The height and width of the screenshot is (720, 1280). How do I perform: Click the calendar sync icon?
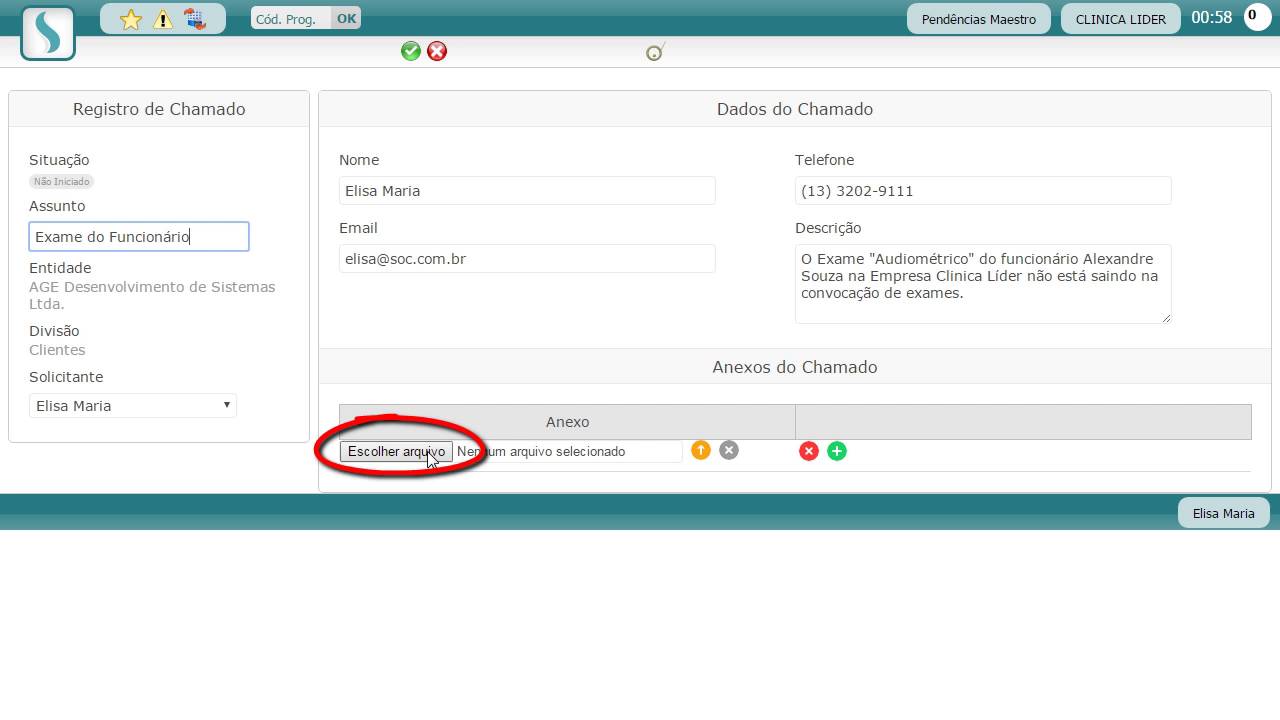click(195, 19)
